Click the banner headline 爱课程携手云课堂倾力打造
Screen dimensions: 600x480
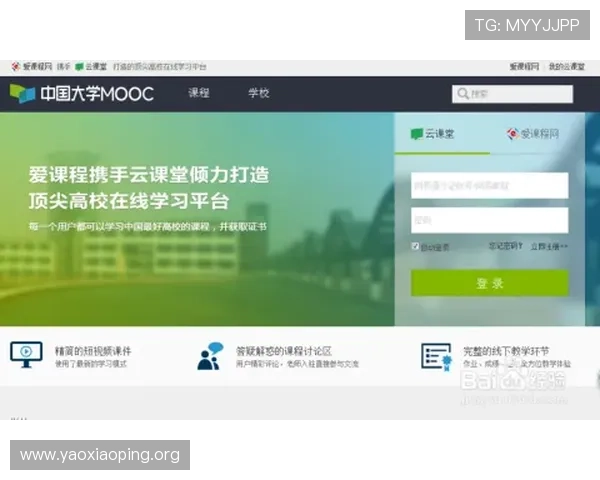click(149, 175)
